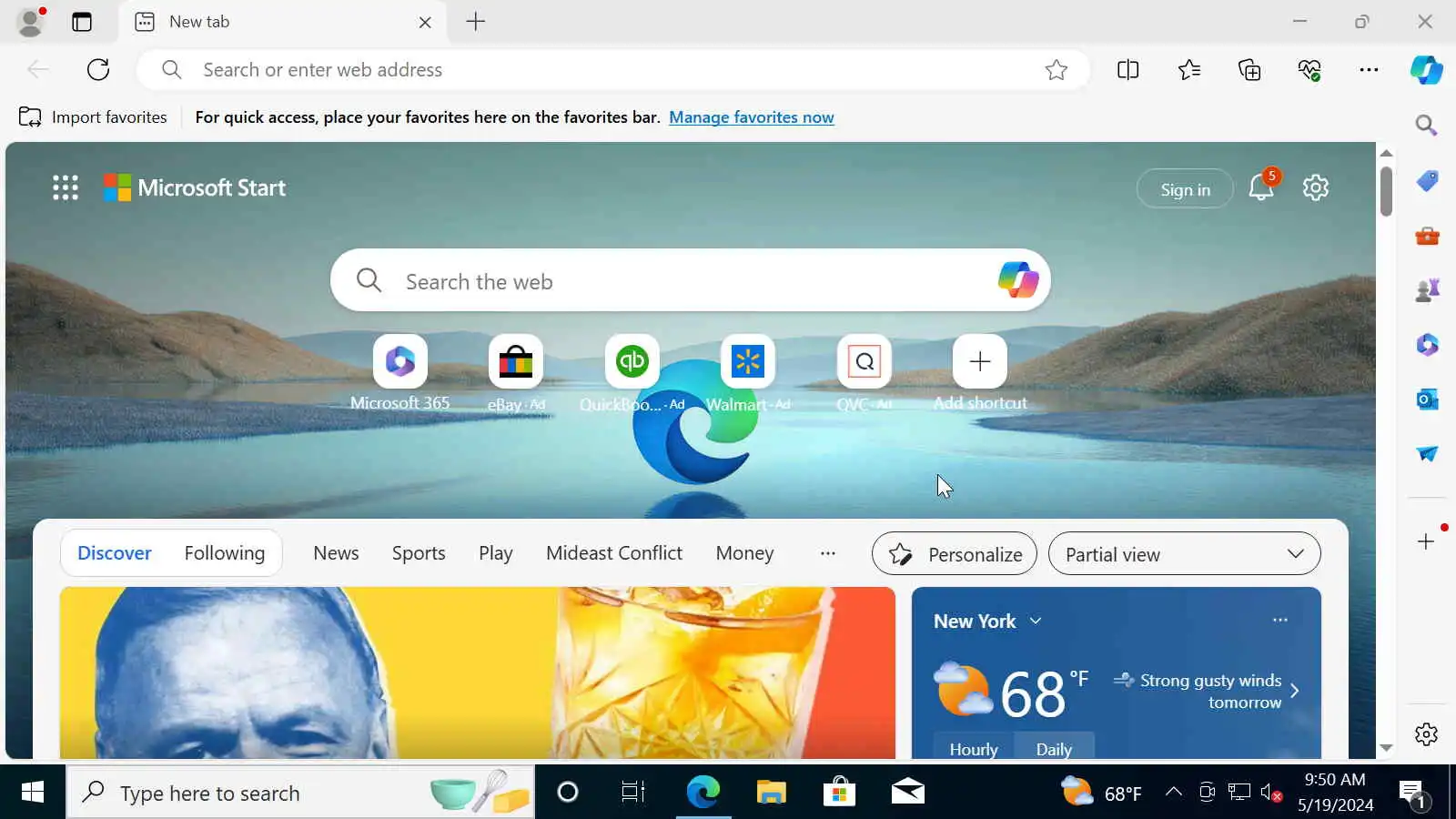Image resolution: width=1456 pixels, height=819 pixels.
Task: Switch to the Following tab
Action: click(x=225, y=553)
